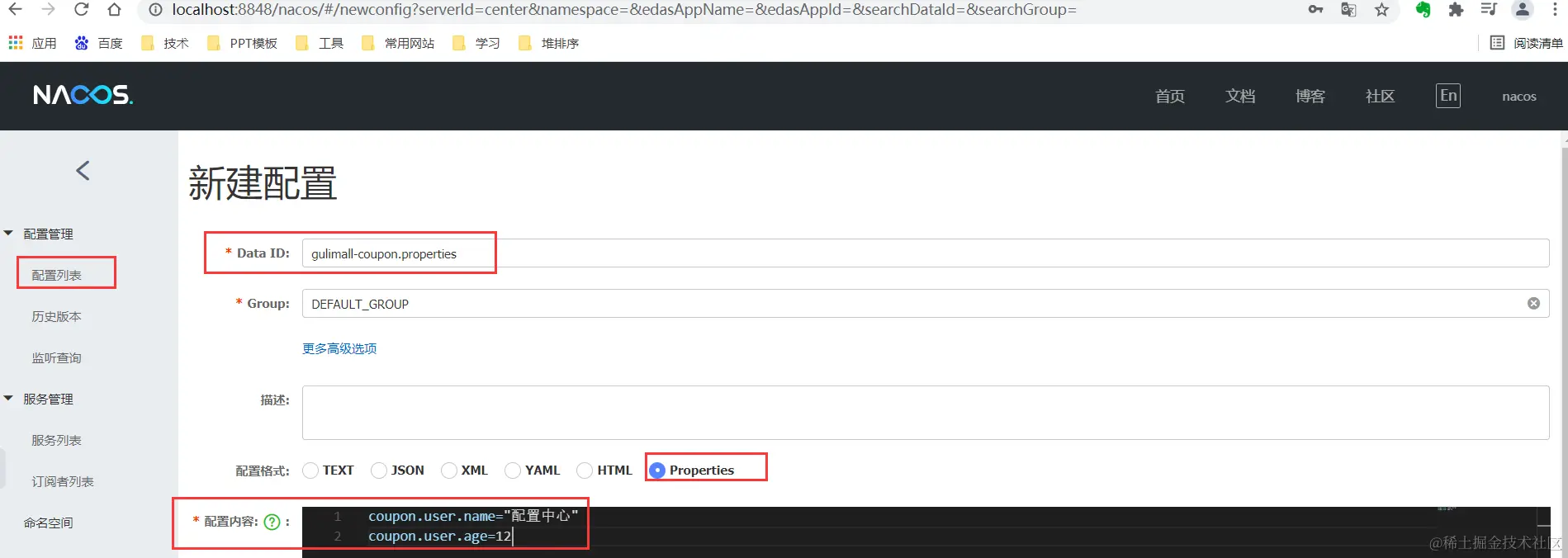
Task: Click the NACOS logo
Action: 83,95
